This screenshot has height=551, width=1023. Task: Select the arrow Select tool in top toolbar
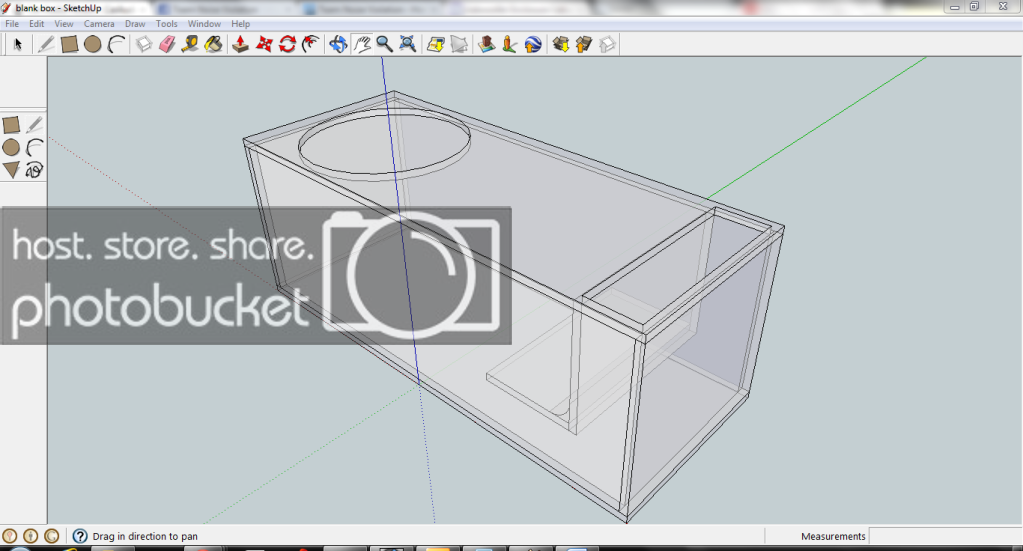pos(18,44)
